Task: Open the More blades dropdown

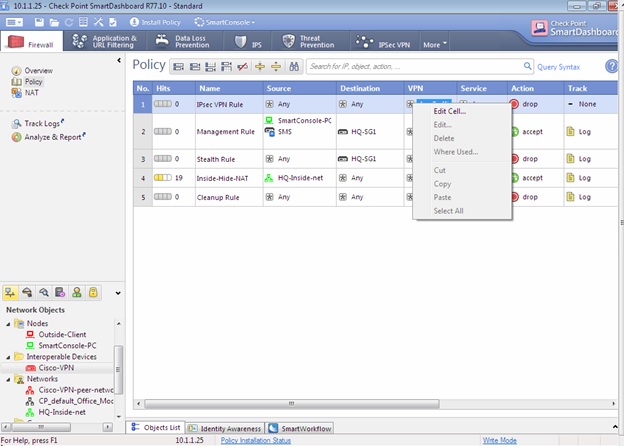Action: coord(435,45)
